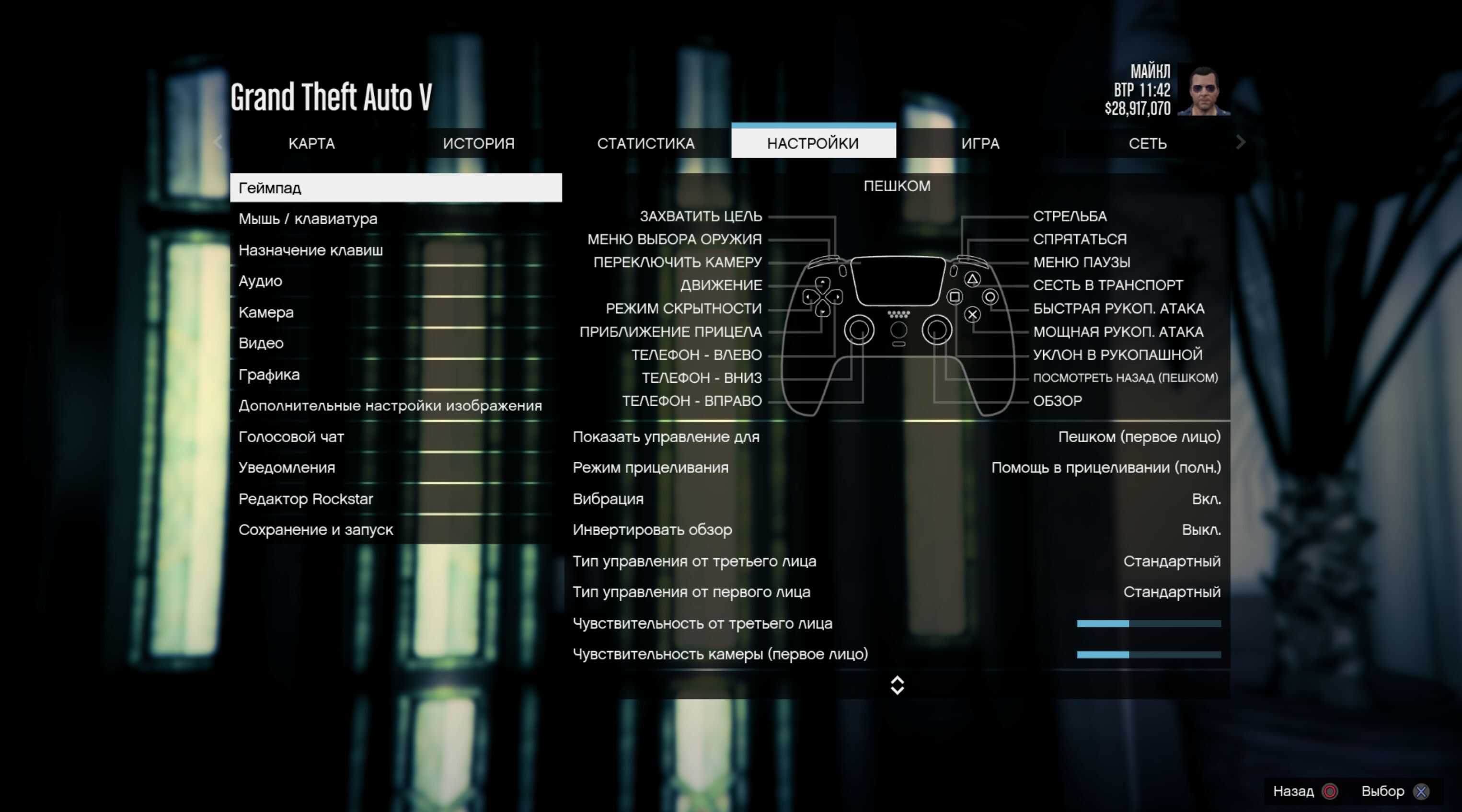Click the touchpad on the gamepad diagram

[x=898, y=282]
